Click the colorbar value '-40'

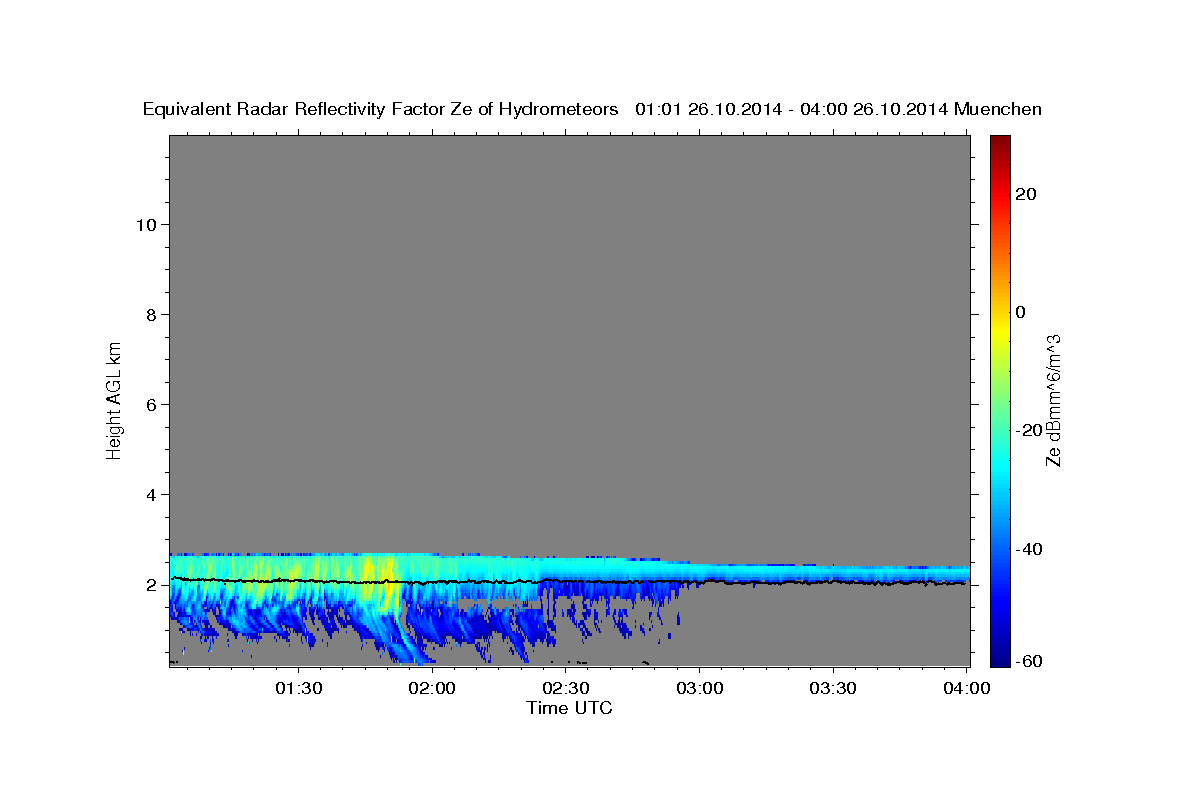1030,549
